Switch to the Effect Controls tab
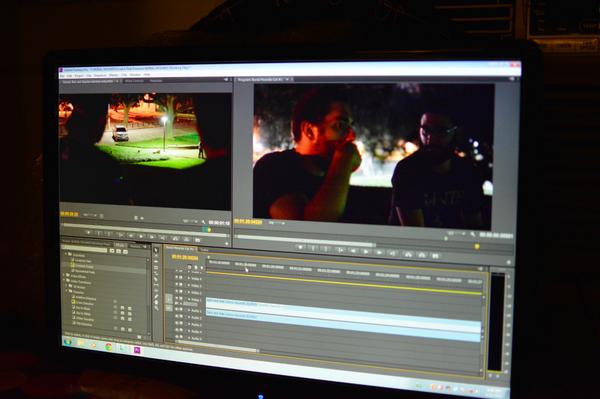The image size is (600, 399). coord(134,81)
